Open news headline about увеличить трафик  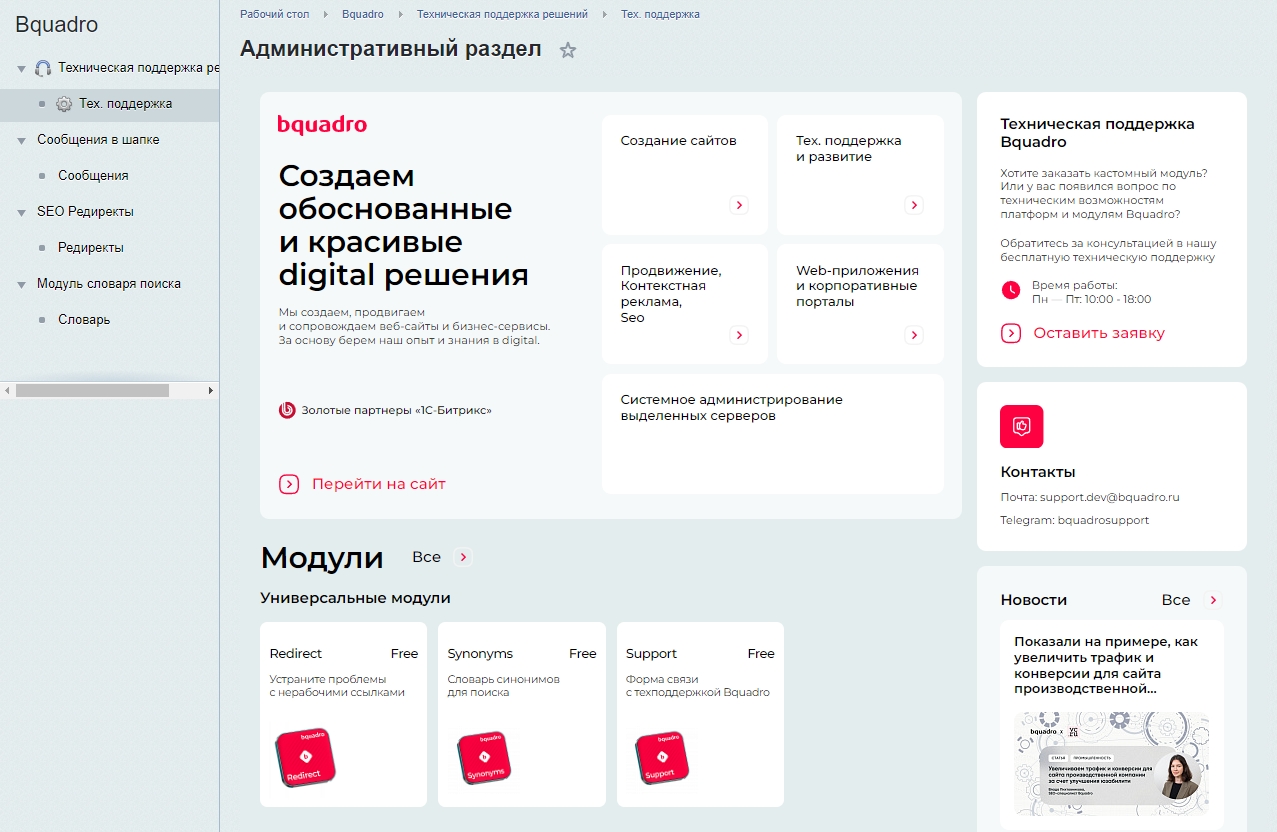point(1106,665)
